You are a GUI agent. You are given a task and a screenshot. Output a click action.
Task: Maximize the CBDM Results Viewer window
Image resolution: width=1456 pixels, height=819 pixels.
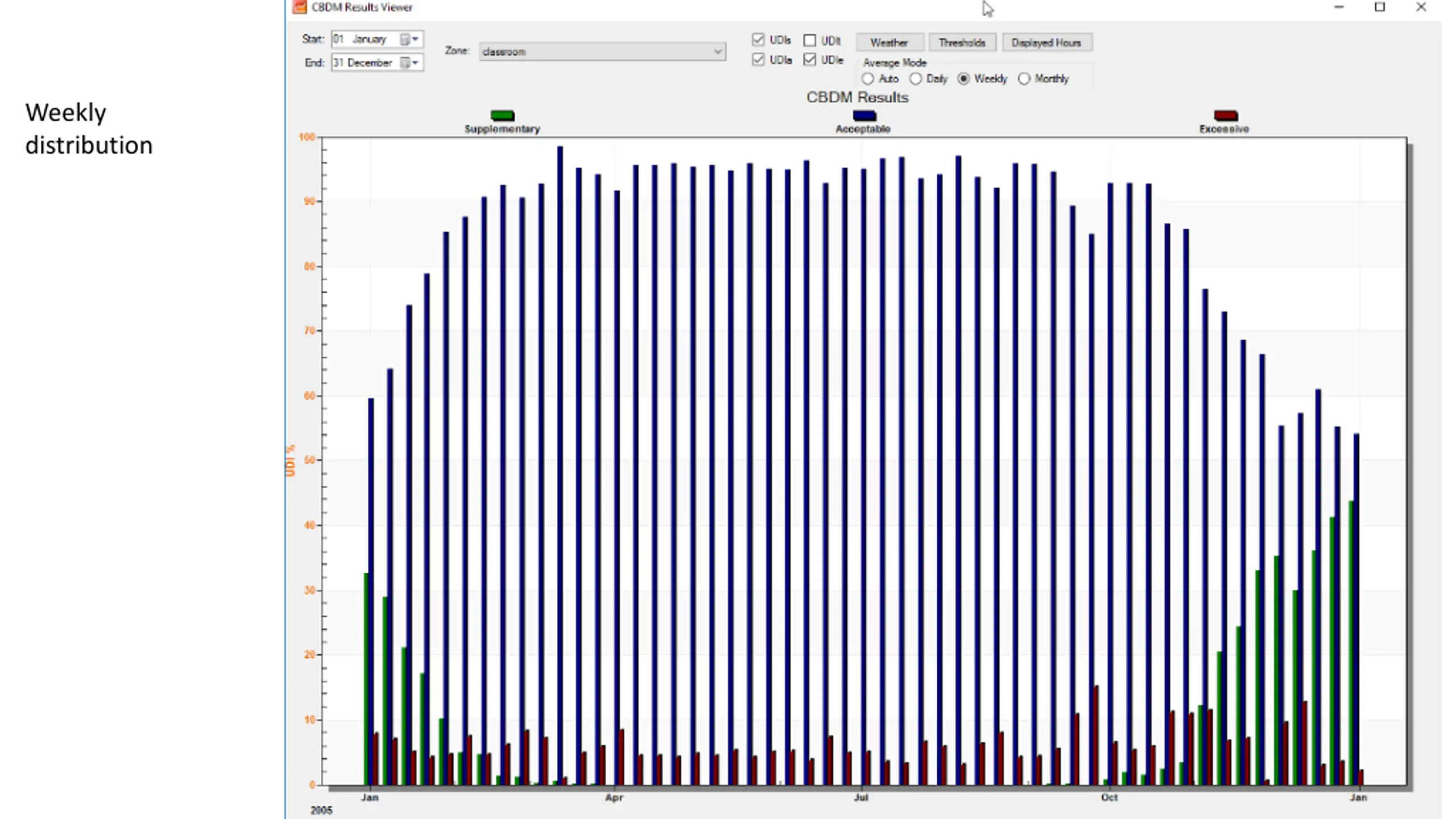click(x=1380, y=7)
